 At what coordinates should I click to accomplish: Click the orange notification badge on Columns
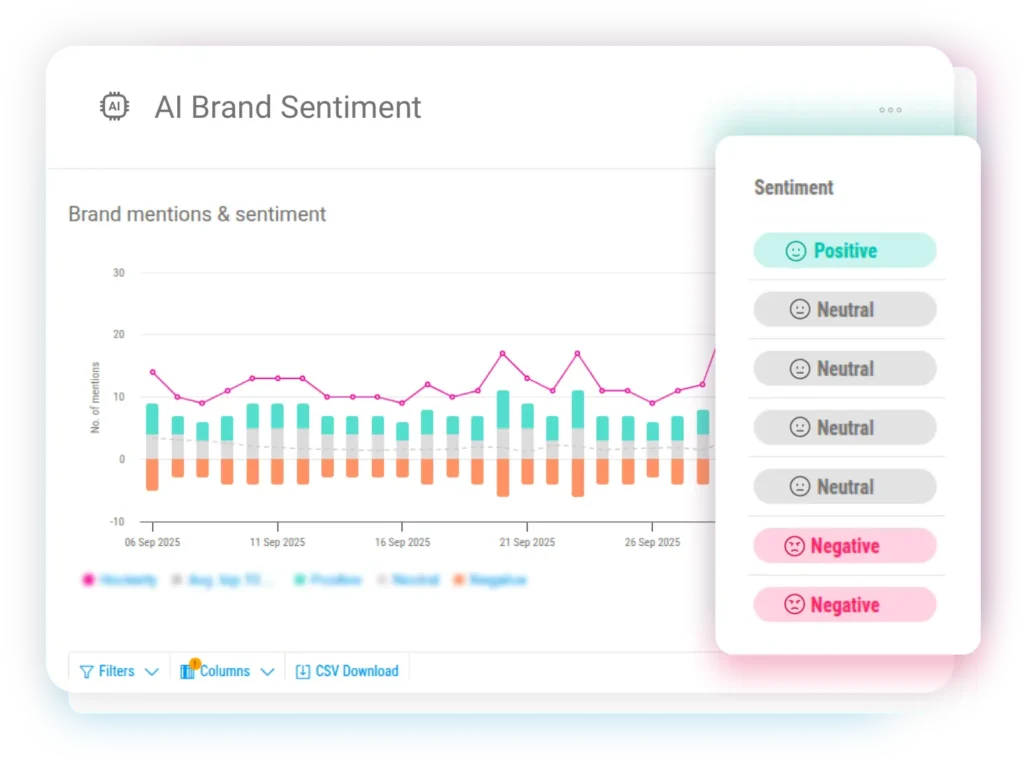click(x=196, y=662)
